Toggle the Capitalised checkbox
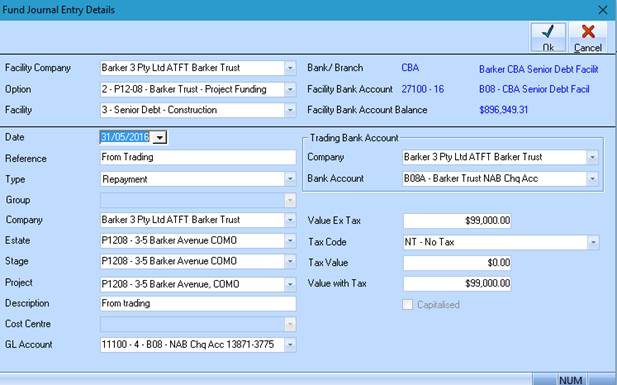The image size is (617, 385). point(408,305)
